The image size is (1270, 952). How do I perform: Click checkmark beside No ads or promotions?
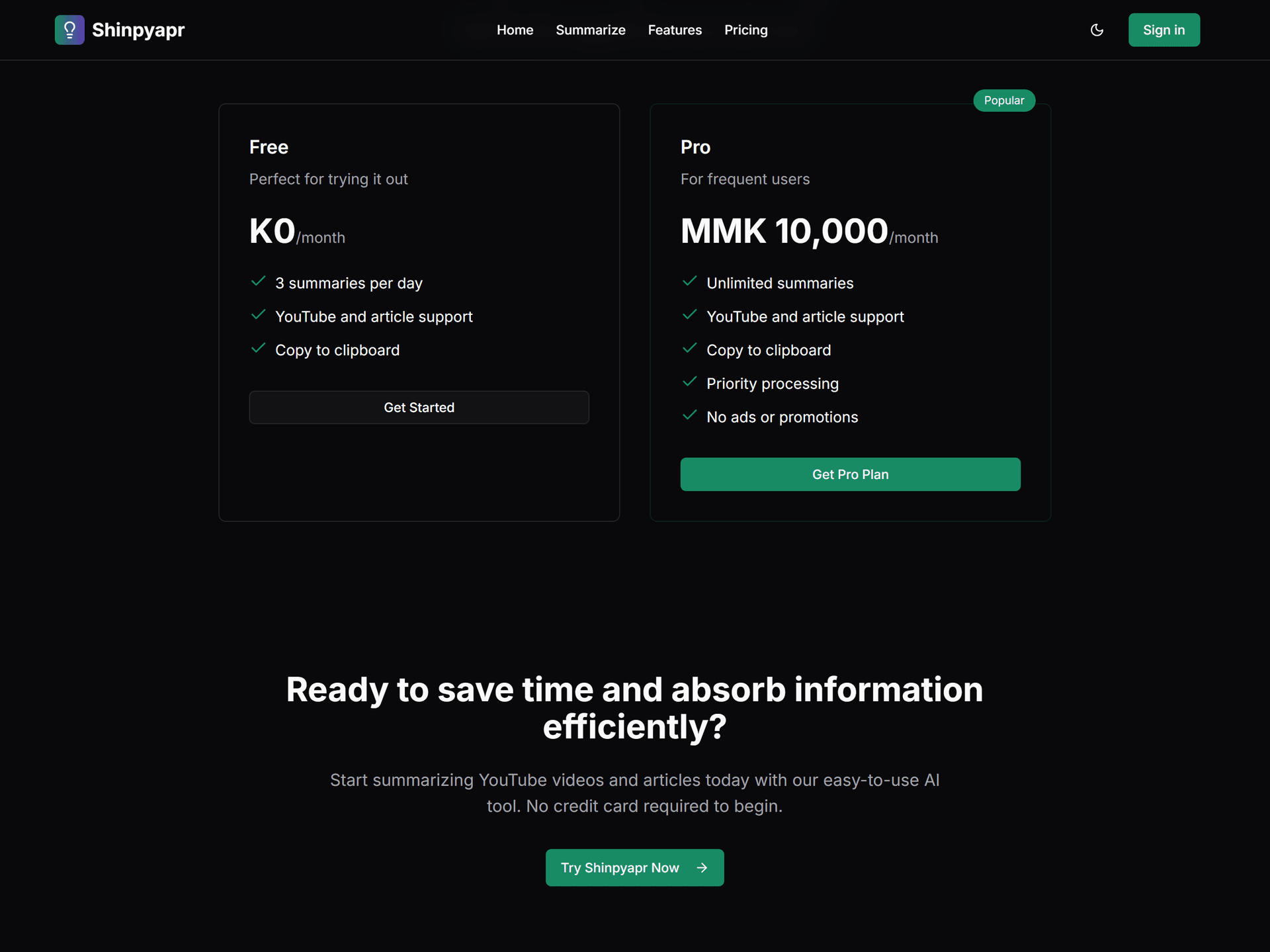690,415
